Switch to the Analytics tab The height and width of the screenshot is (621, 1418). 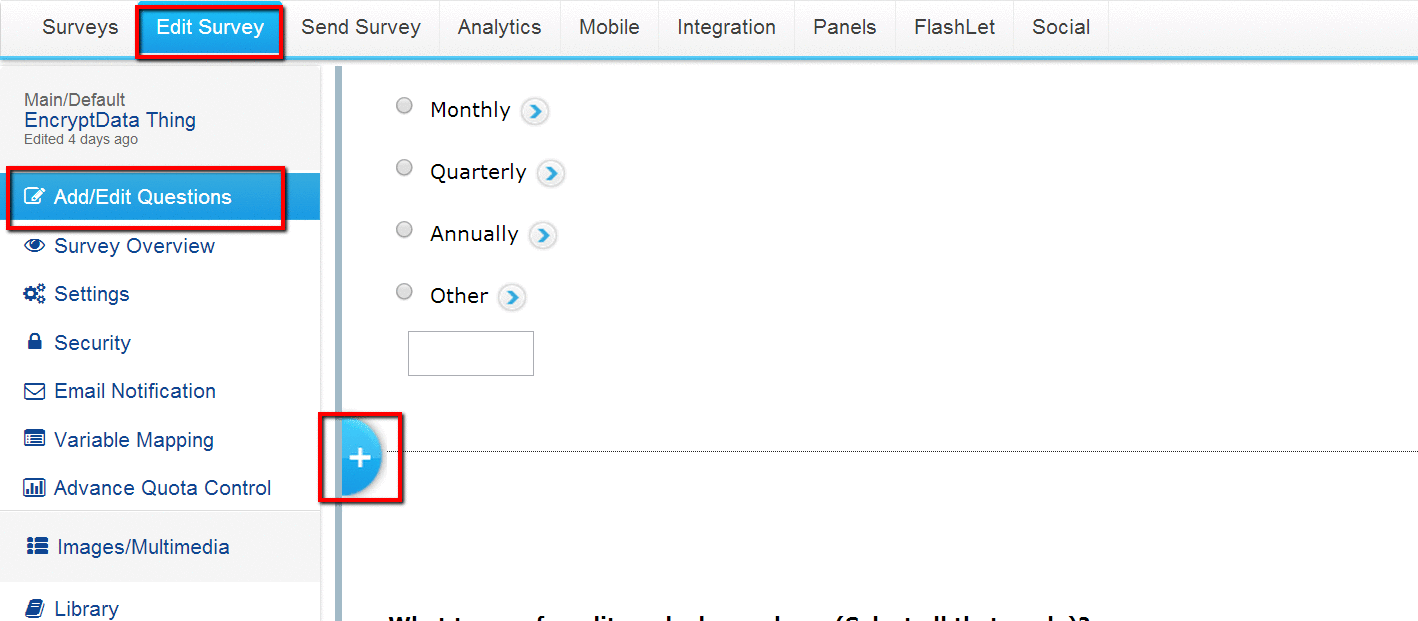pyautogui.click(x=499, y=28)
